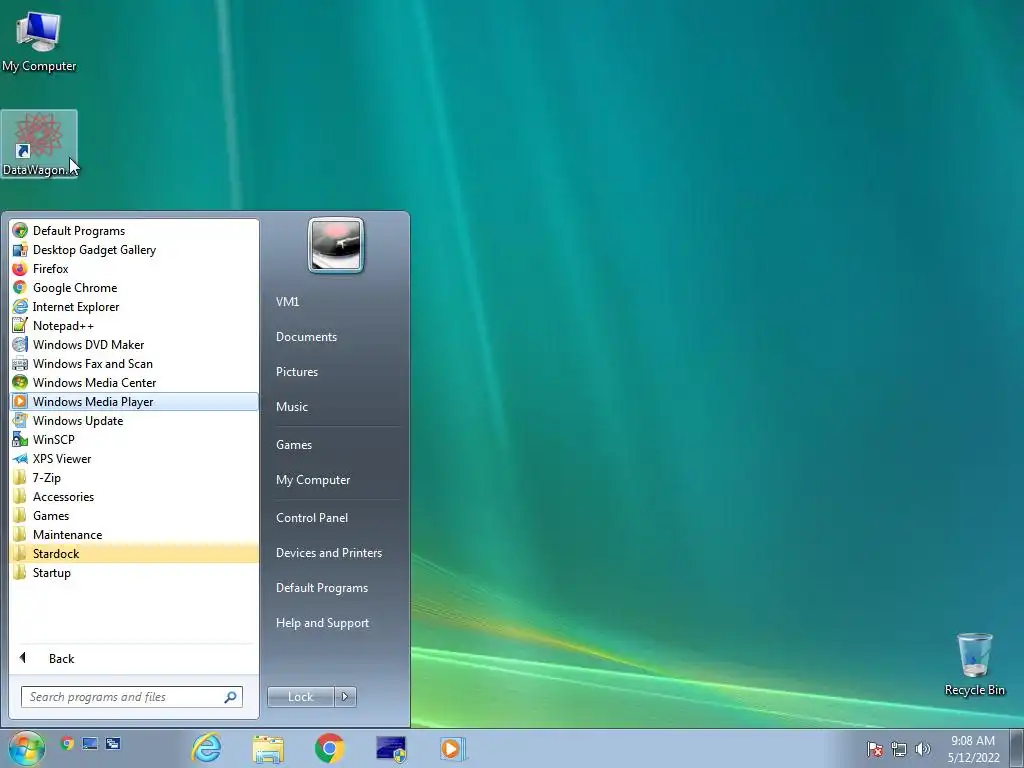Expand the Maintenance folder

[134, 534]
